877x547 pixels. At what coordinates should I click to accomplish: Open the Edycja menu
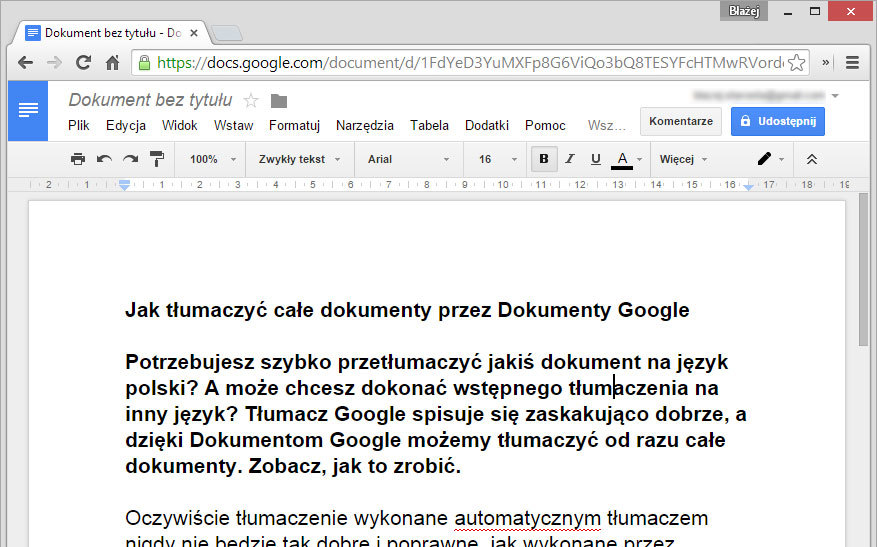tap(126, 125)
